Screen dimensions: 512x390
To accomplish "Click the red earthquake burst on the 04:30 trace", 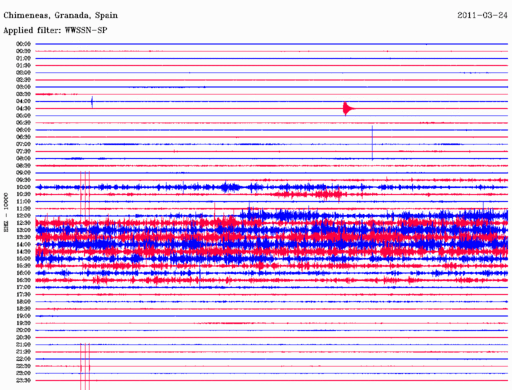I will coord(348,109).
